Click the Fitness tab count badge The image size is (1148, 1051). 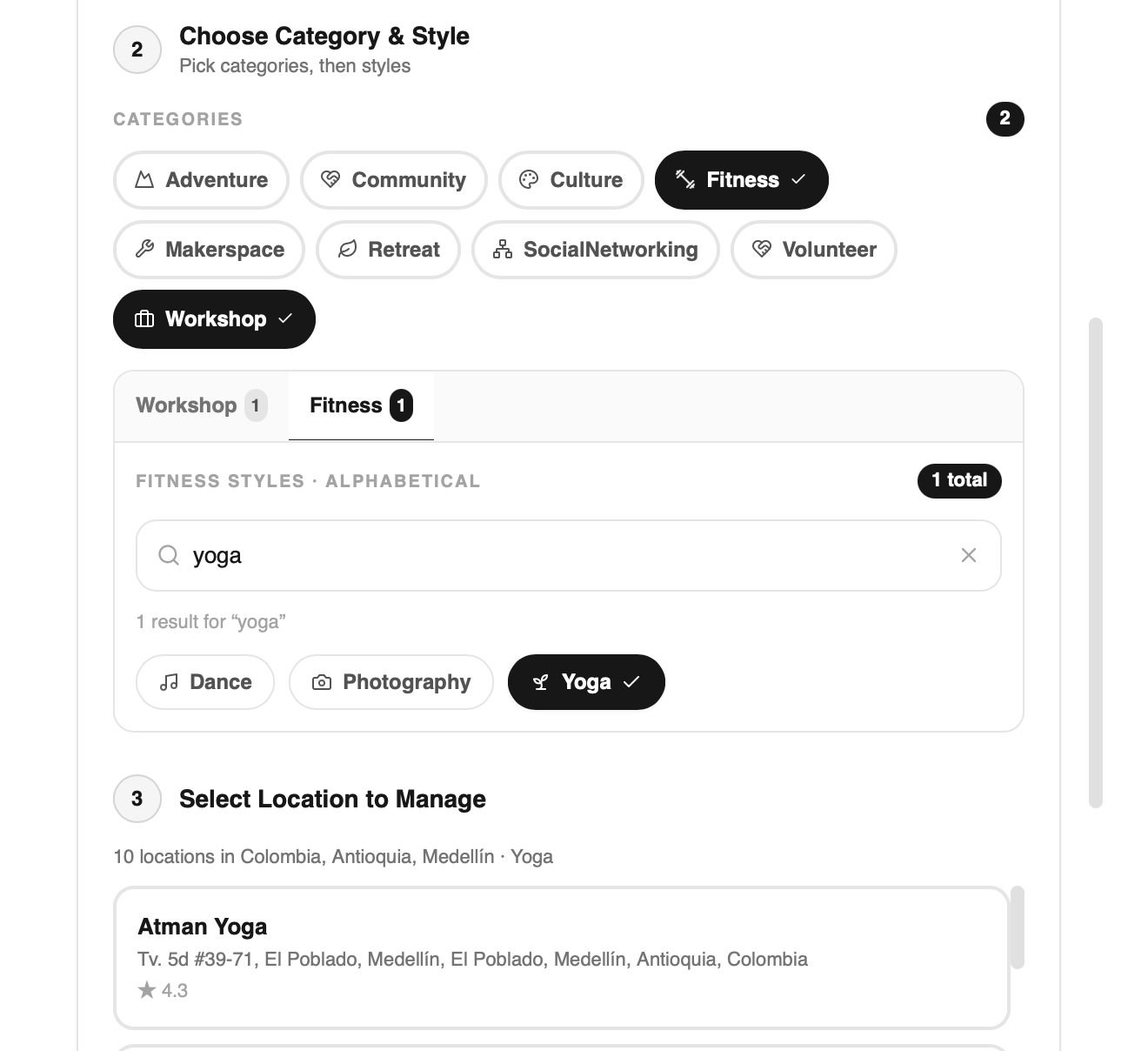401,405
